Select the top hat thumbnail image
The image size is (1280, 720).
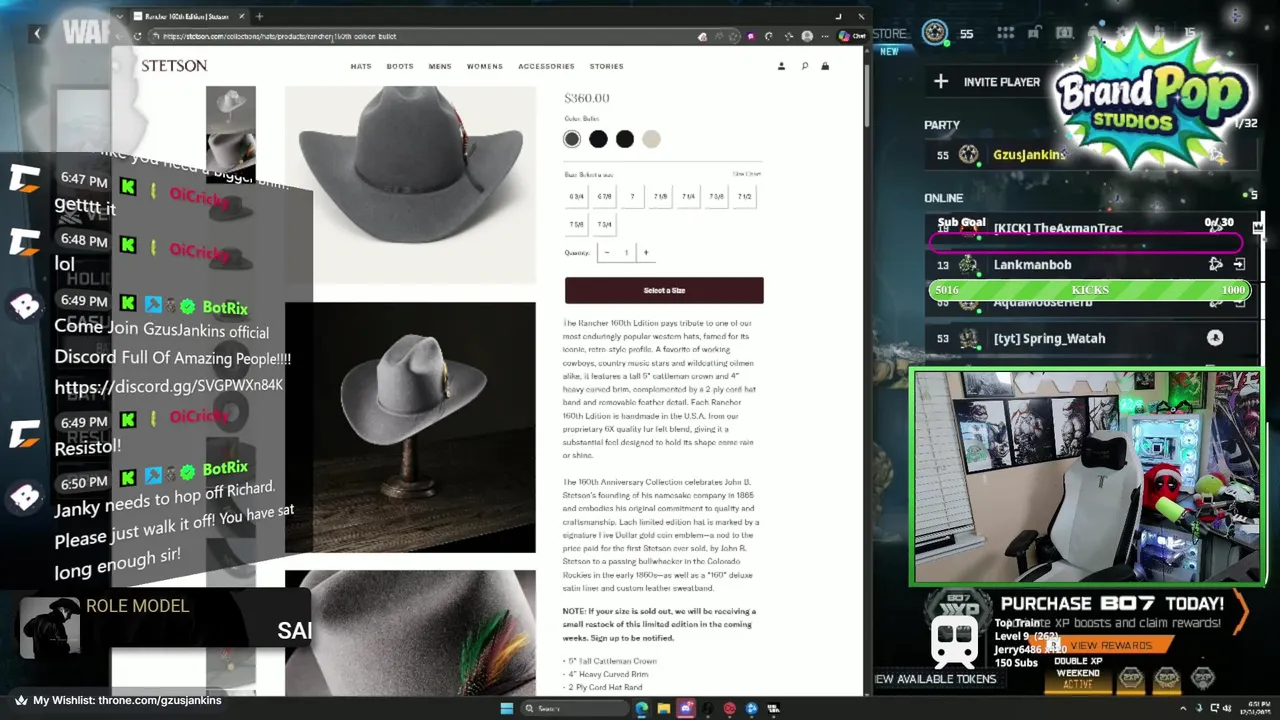pos(231,106)
